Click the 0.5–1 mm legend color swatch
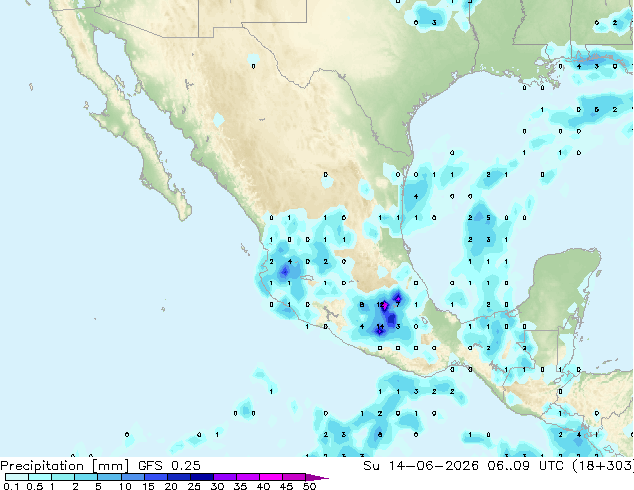 40,477
